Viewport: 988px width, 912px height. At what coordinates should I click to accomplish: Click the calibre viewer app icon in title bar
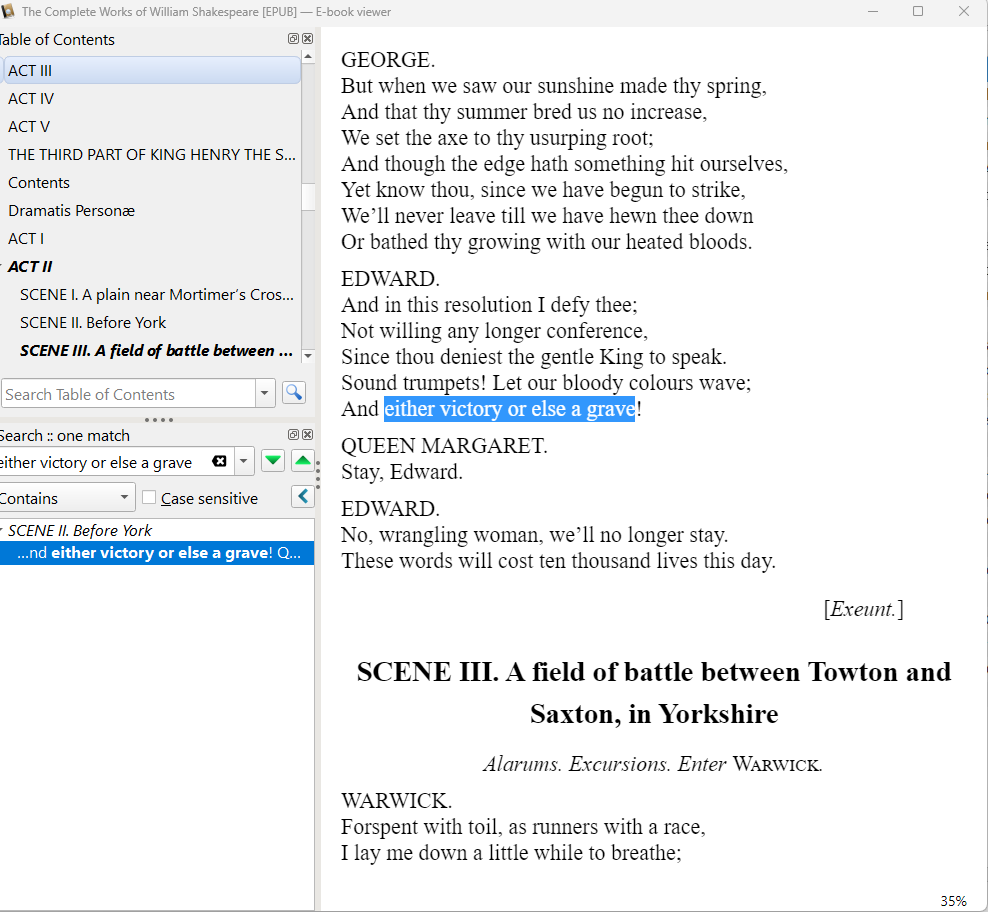coord(8,11)
